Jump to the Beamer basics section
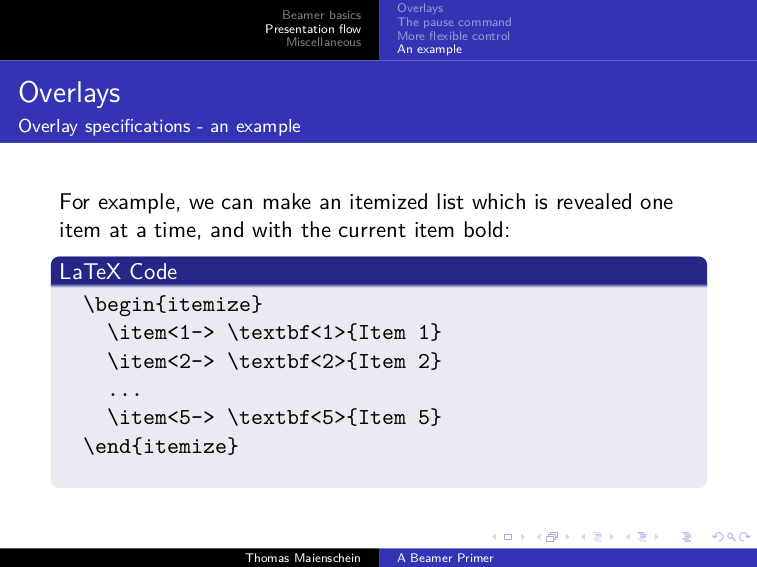Screen dimensions: 757x567 [321, 15]
